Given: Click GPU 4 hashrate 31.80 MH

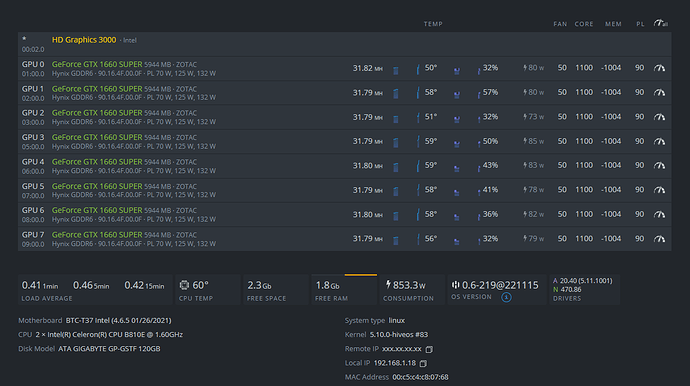Looking at the screenshot, I should pyautogui.click(x=367, y=166).
